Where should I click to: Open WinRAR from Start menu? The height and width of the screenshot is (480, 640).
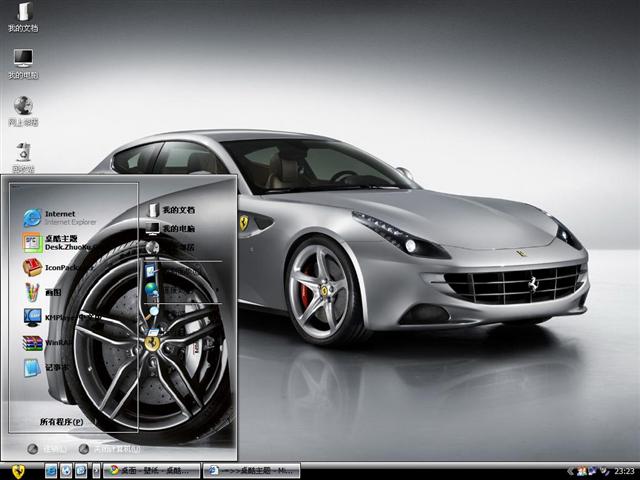click(48, 342)
